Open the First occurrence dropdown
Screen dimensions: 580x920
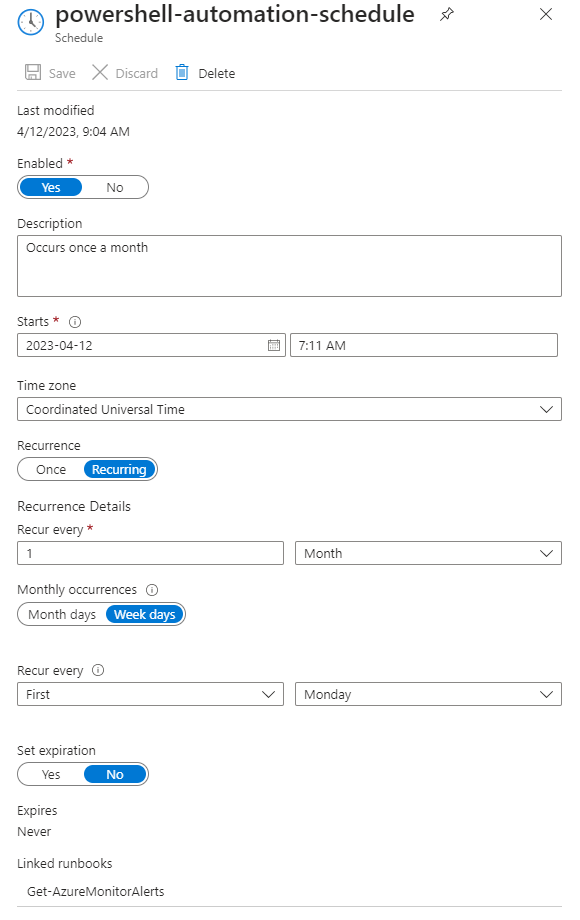[150, 694]
